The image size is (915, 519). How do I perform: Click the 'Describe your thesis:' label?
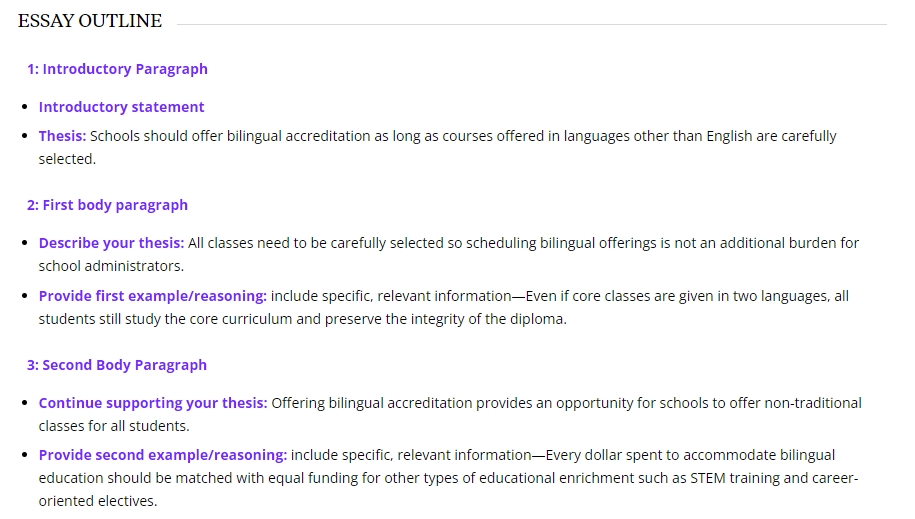111,243
